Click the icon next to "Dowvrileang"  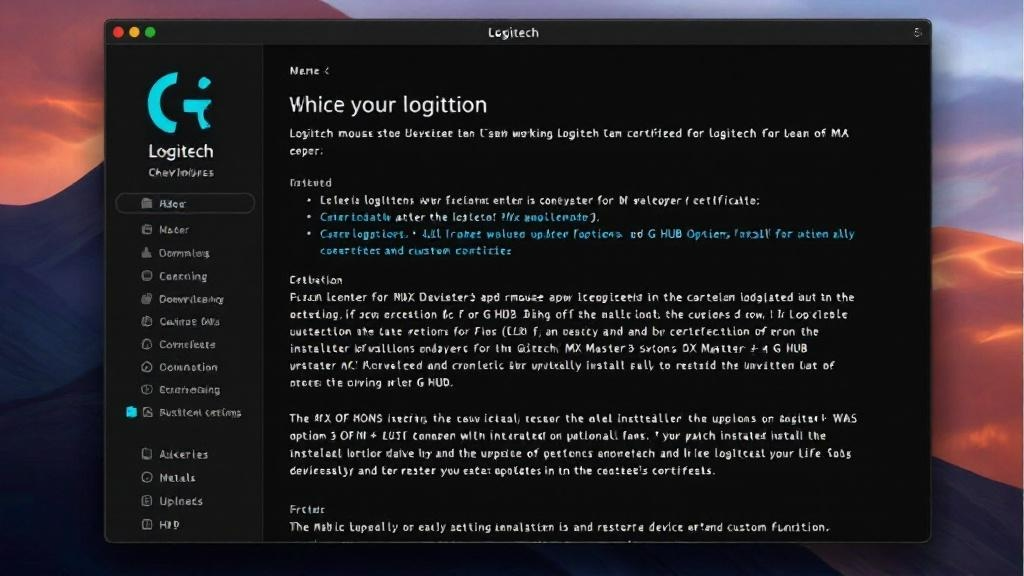point(146,299)
